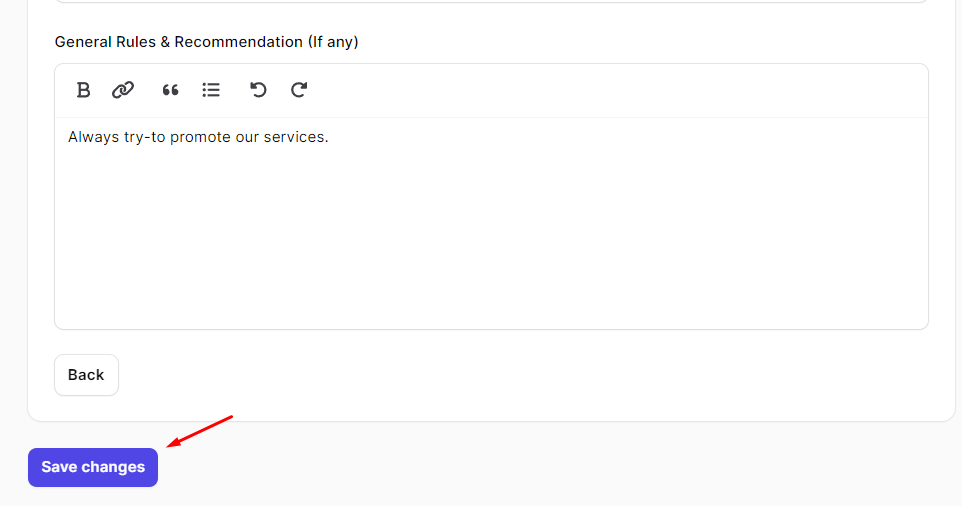Place cursor just after "services." period

[x=330, y=137]
